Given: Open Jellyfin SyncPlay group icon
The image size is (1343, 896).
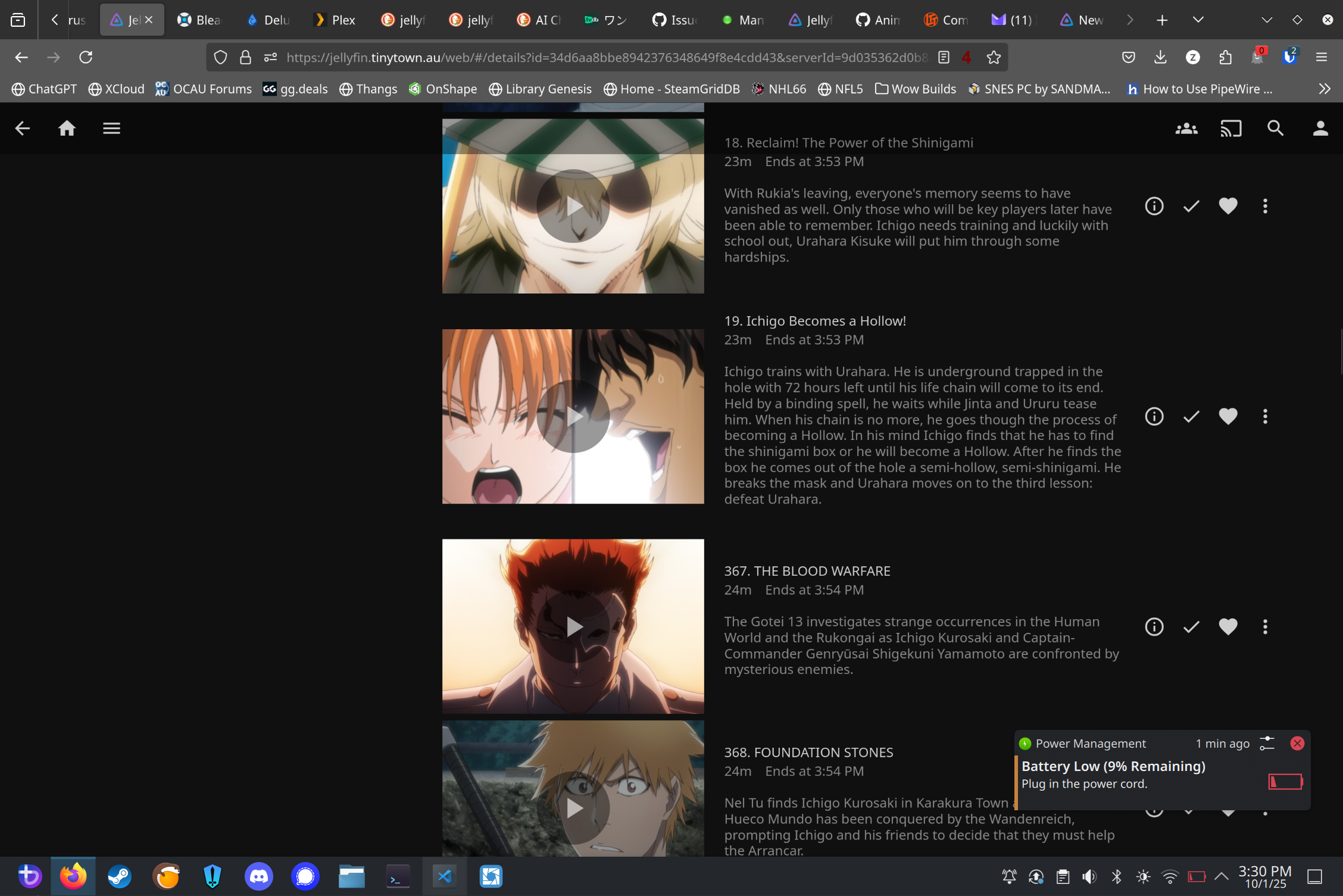Looking at the screenshot, I should pos(1186,129).
